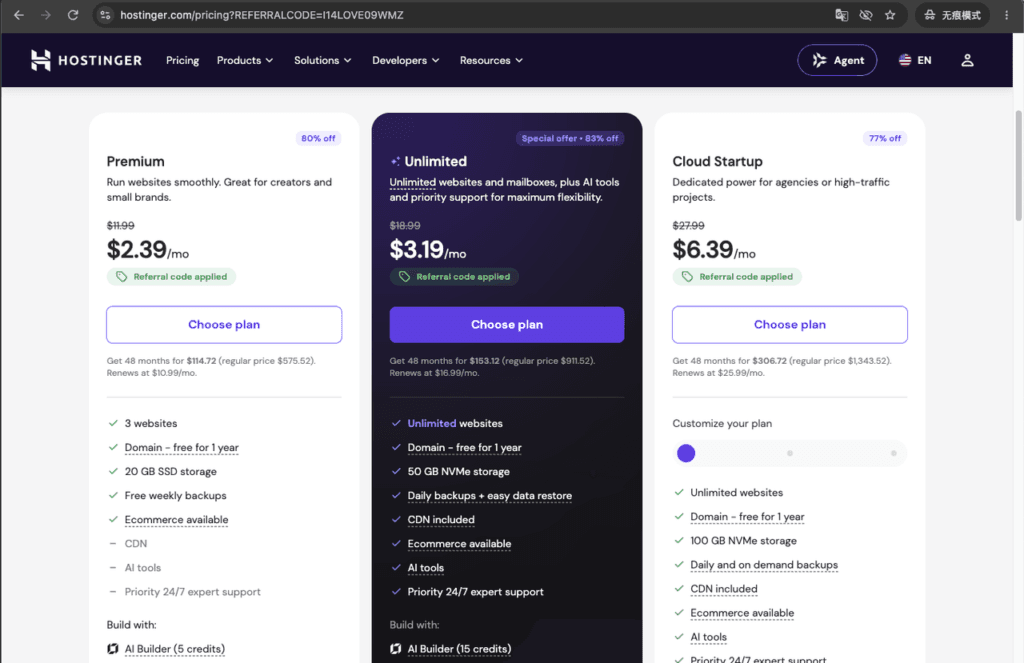The height and width of the screenshot is (663, 1024).
Task: Go back using the browser back arrow
Action: (19, 15)
